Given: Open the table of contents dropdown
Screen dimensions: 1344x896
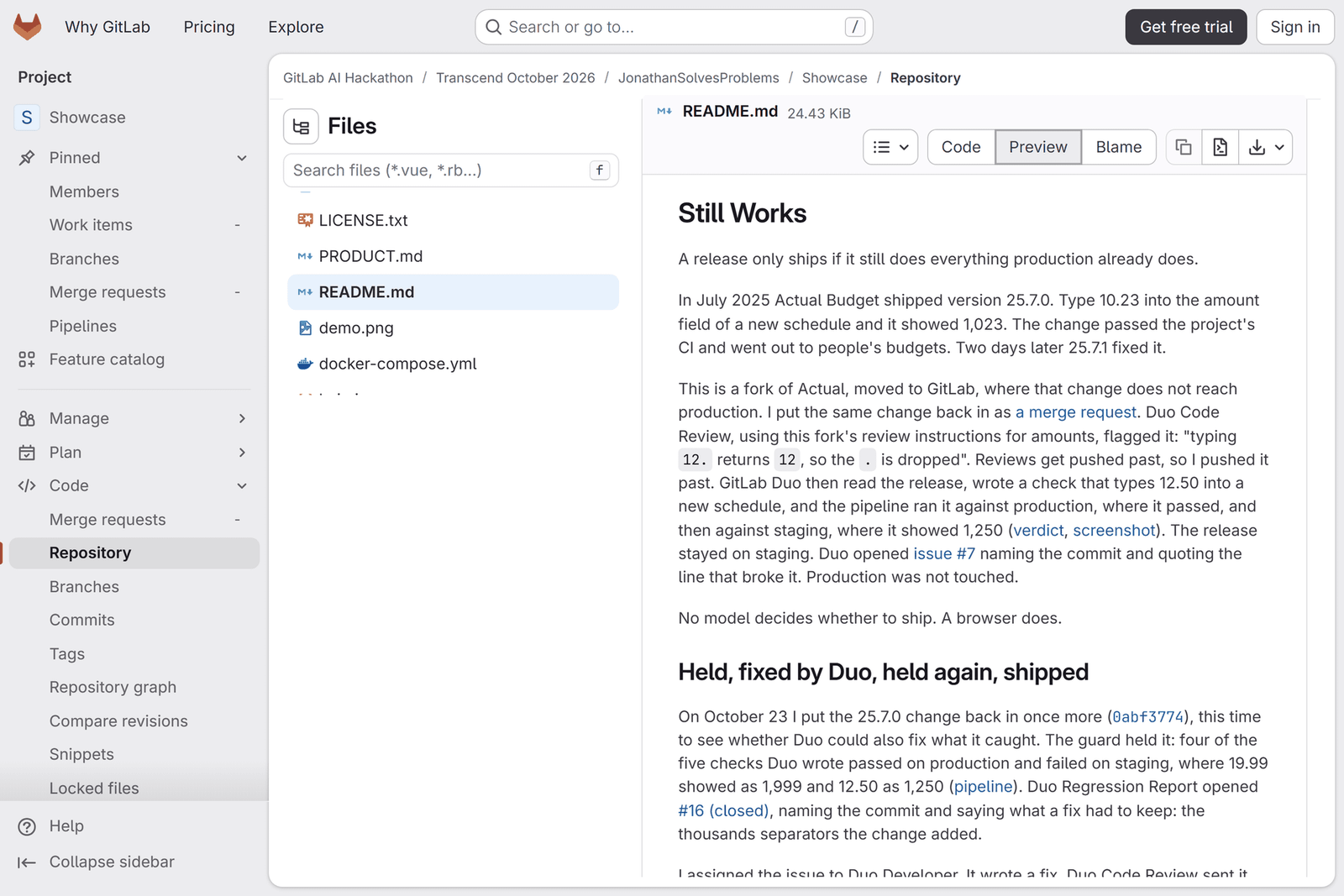Looking at the screenshot, I should coord(890,147).
